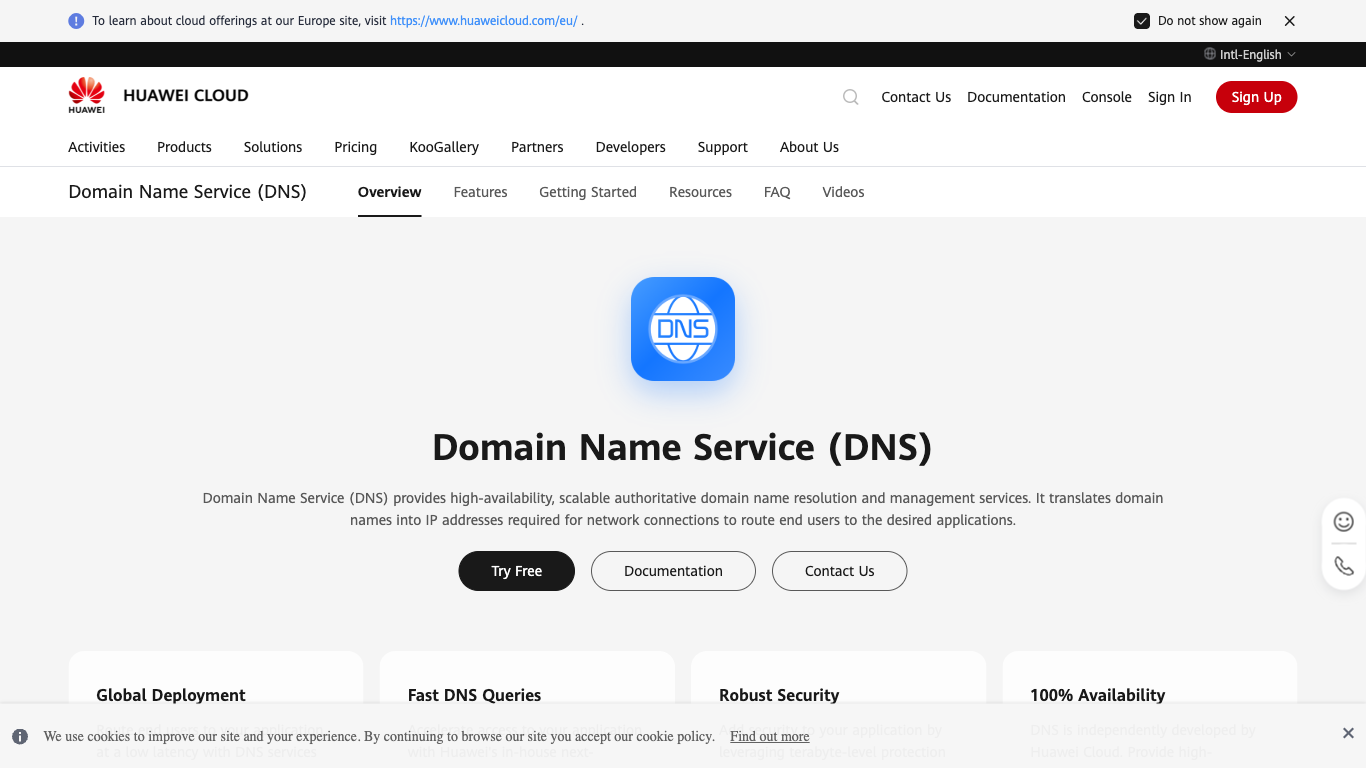Switch to the Getting Started tab
This screenshot has height=768, width=1366.
coord(588,192)
